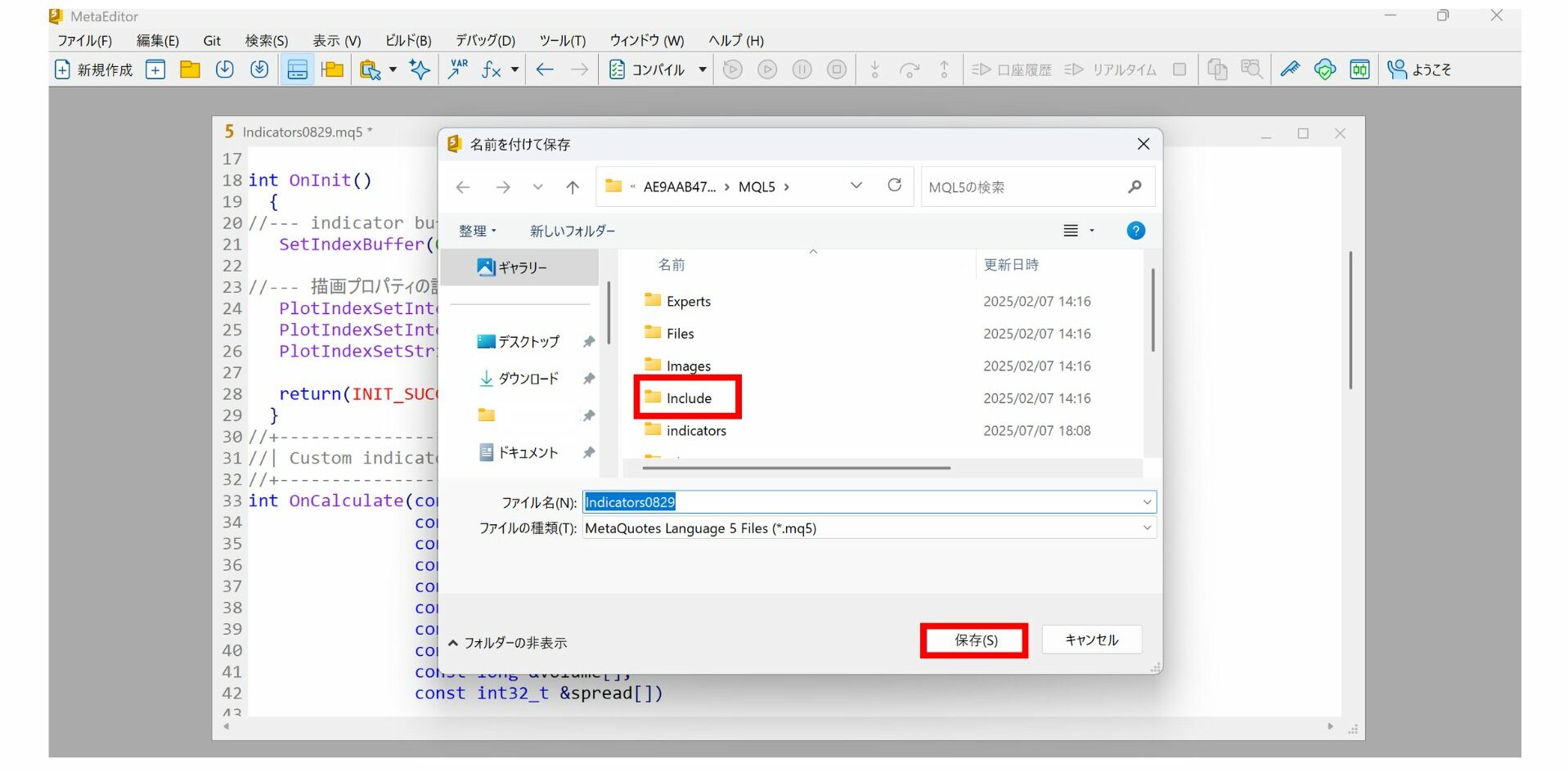The image size is (1568, 772).
Task: Click the MQL Wizard sparkle icon
Action: tap(420, 70)
